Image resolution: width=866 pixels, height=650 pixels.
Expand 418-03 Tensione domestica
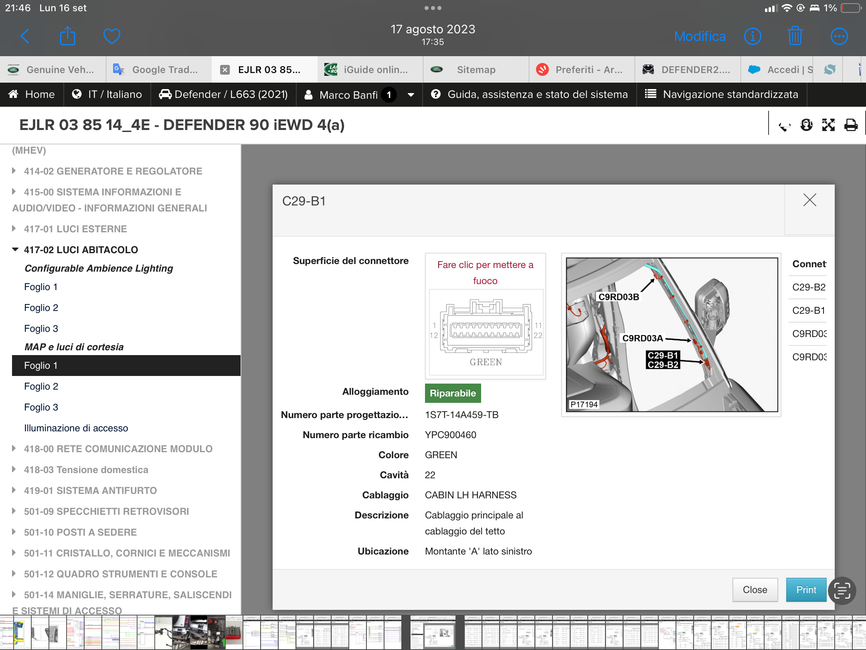coord(14,469)
